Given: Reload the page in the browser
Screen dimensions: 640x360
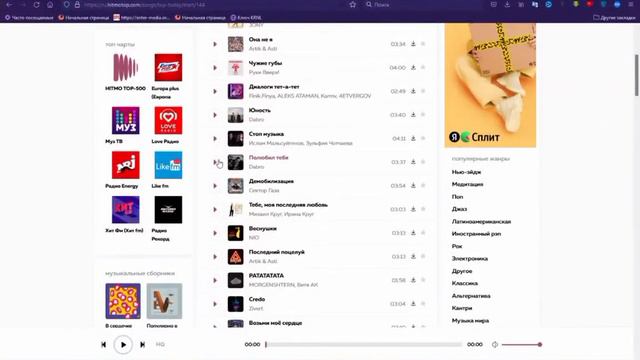Looking at the screenshot, I should click(36, 4).
